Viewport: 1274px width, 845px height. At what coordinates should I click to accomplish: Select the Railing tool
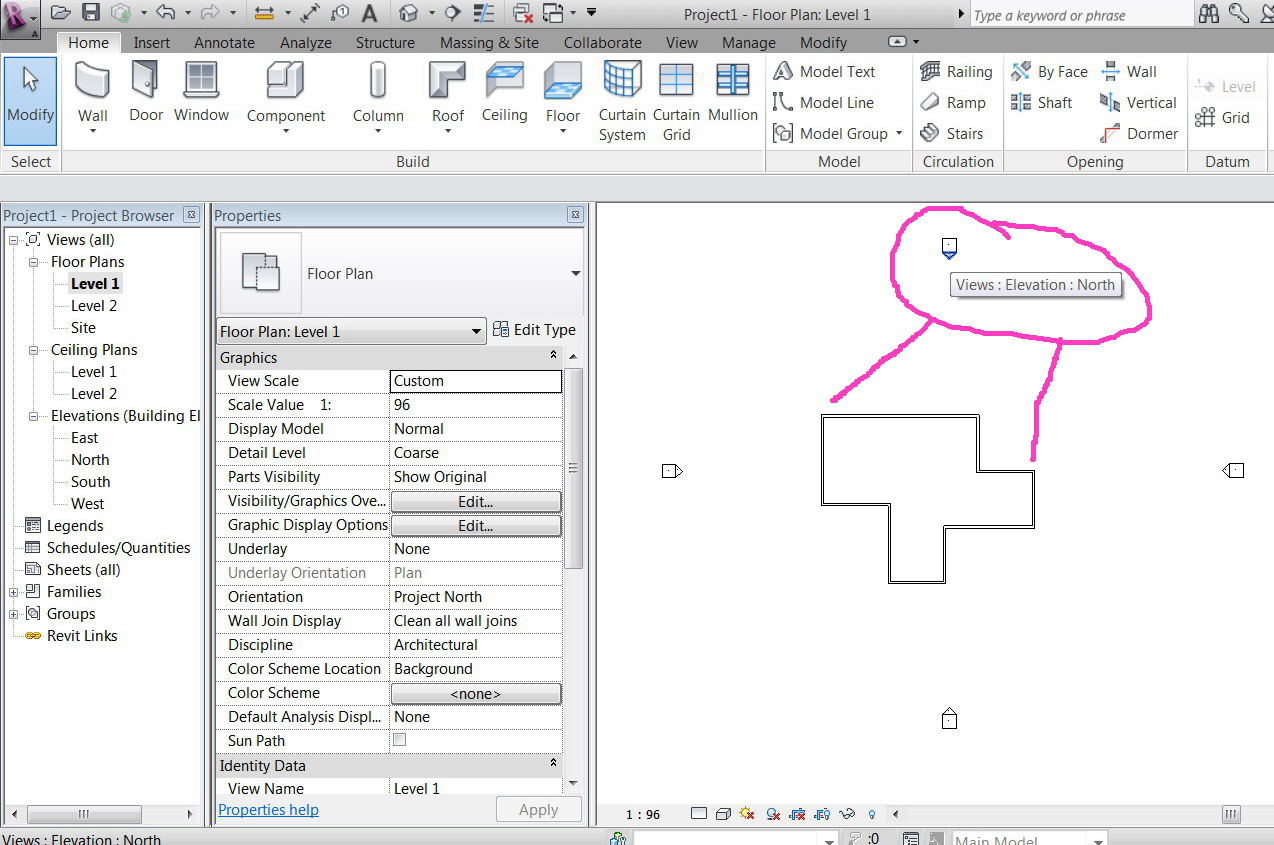[x=956, y=71]
